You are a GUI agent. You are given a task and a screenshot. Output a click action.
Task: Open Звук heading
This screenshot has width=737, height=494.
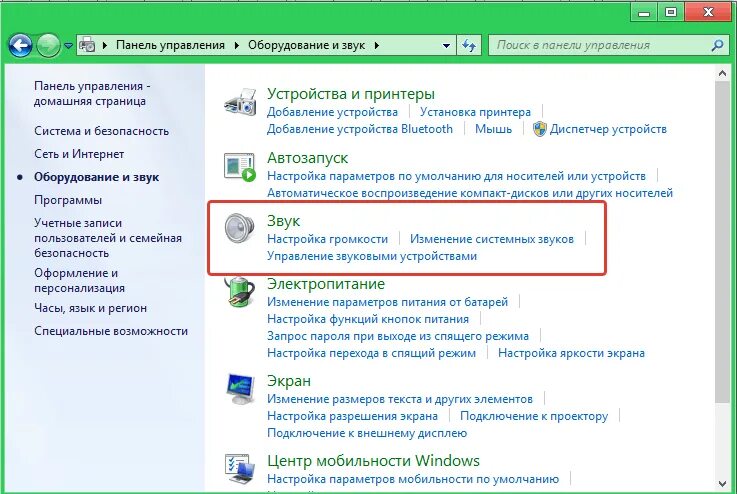[283, 221]
